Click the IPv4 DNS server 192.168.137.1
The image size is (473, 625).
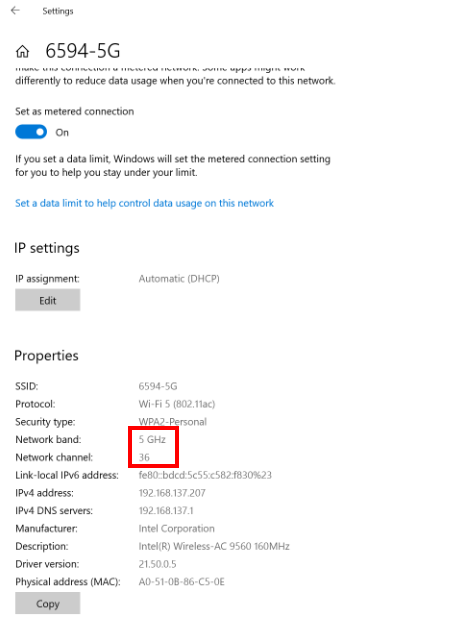click(166, 511)
